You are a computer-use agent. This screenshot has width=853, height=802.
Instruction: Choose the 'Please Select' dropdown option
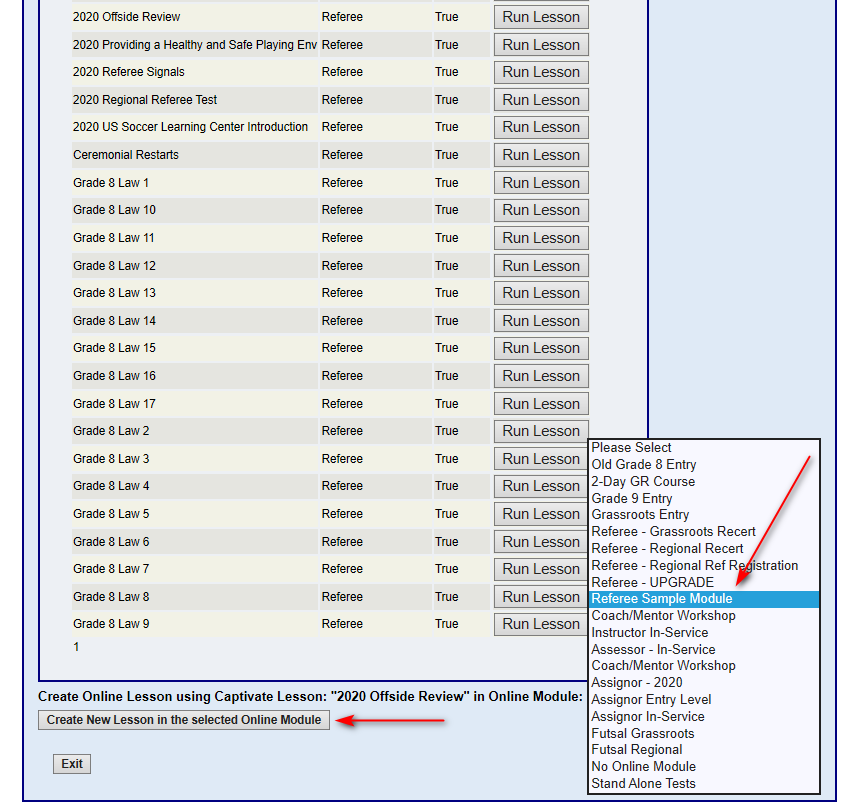(704, 448)
